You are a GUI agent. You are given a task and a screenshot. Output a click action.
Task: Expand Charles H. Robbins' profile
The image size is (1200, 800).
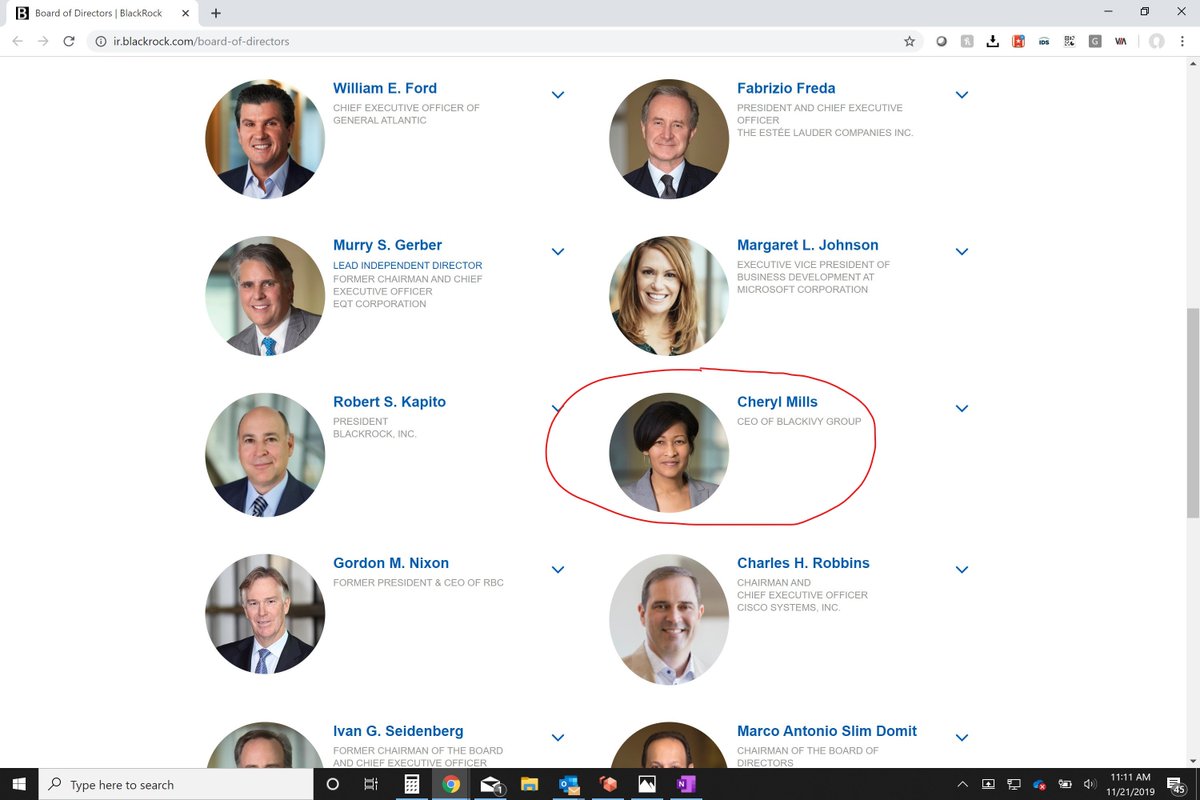point(962,570)
